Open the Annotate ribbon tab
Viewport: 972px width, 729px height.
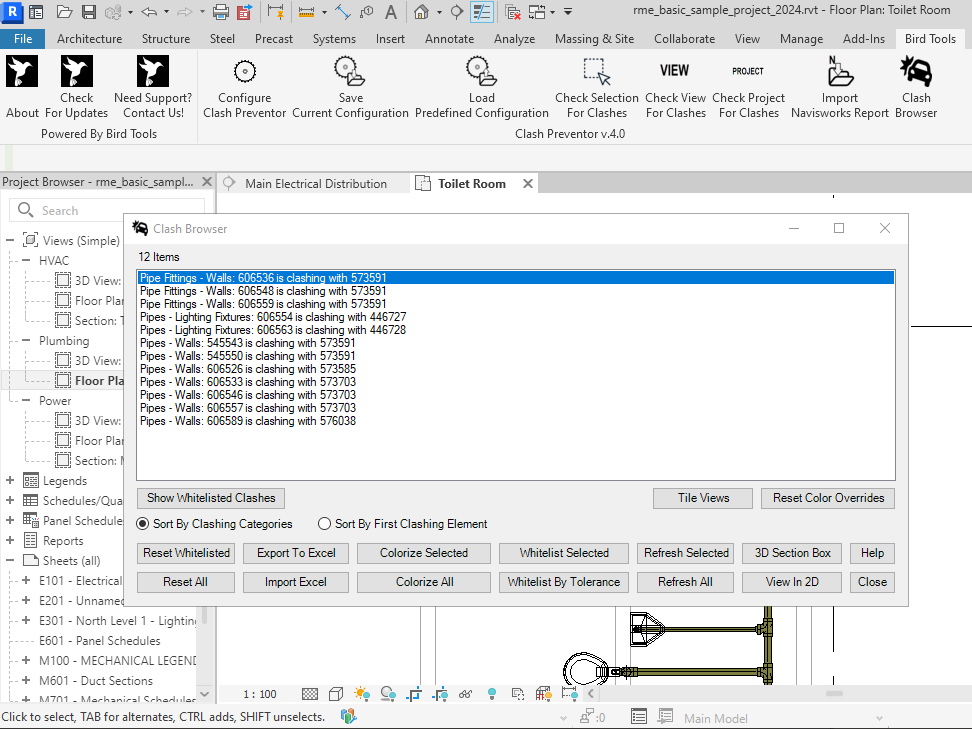pyautogui.click(x=449, y=39)
